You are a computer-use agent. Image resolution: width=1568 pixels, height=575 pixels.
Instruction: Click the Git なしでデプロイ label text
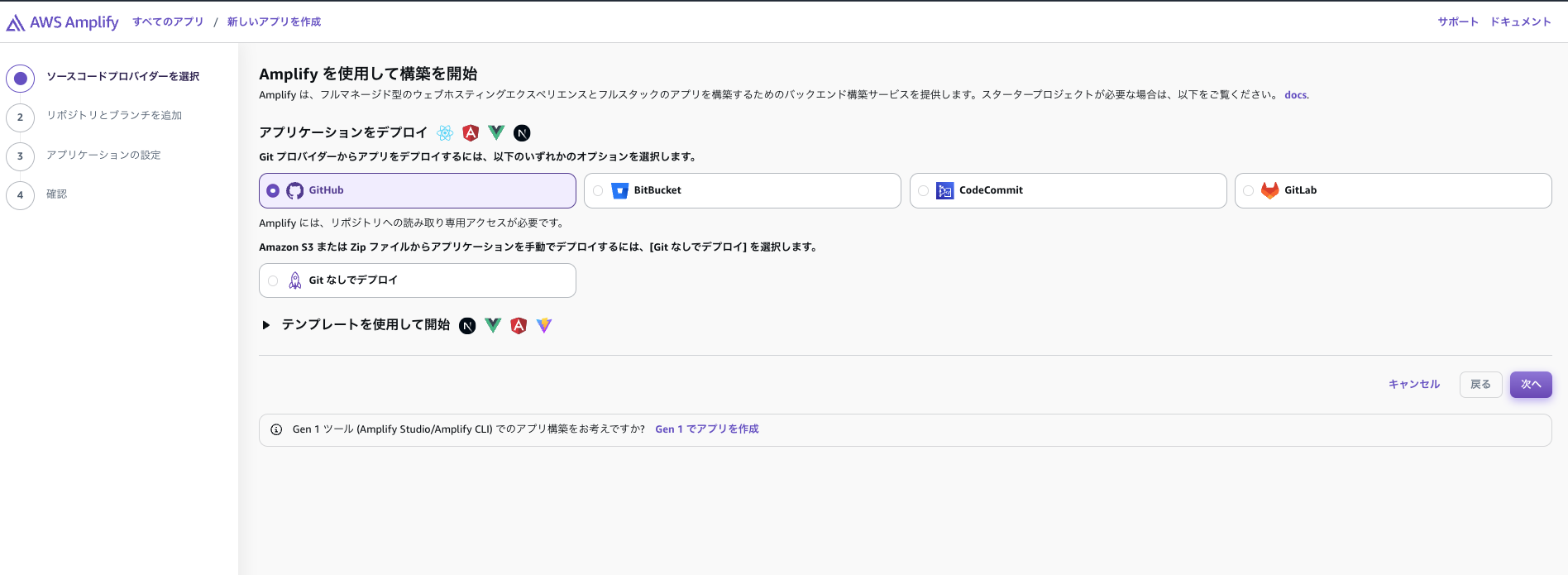tap(353, 280)
